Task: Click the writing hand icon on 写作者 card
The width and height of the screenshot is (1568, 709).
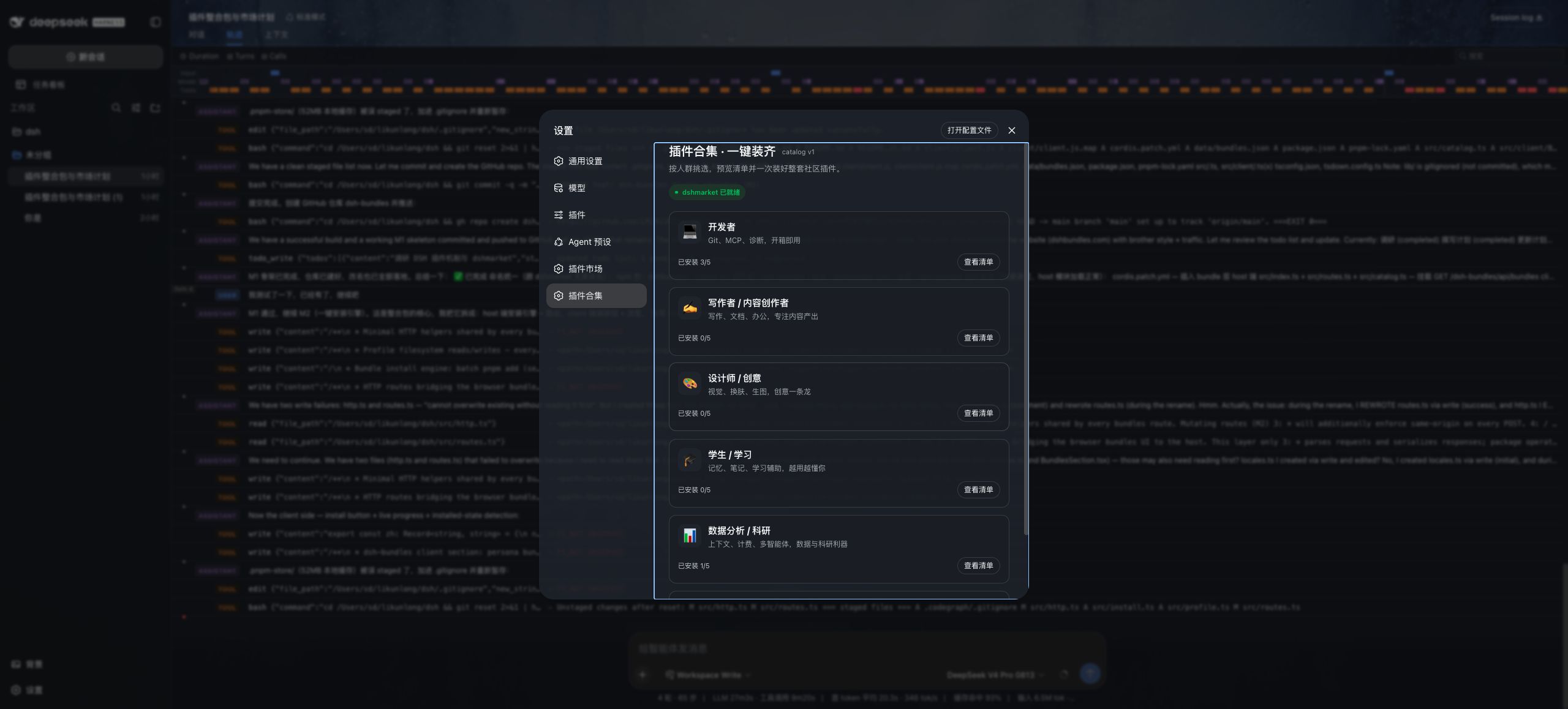Action: 690,308
